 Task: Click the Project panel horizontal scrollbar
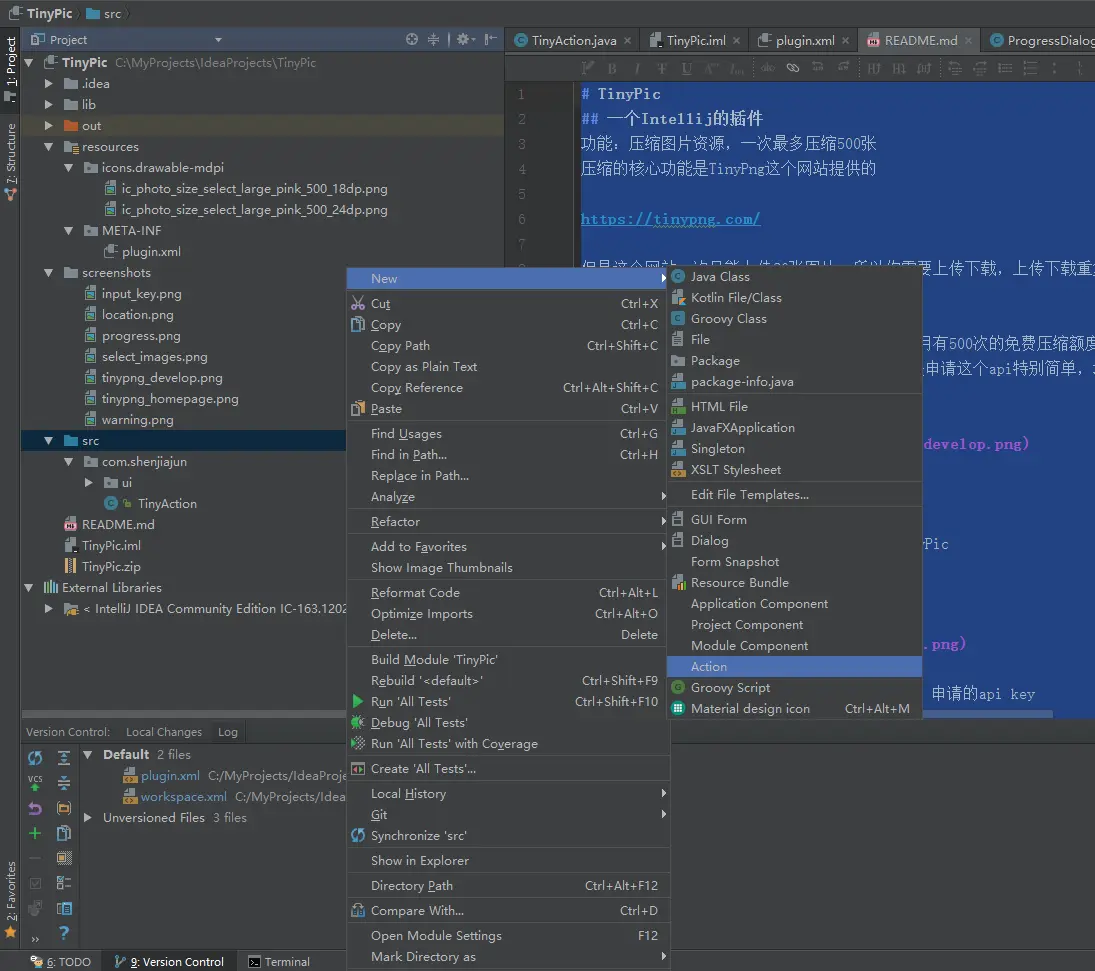coord(184,714)
